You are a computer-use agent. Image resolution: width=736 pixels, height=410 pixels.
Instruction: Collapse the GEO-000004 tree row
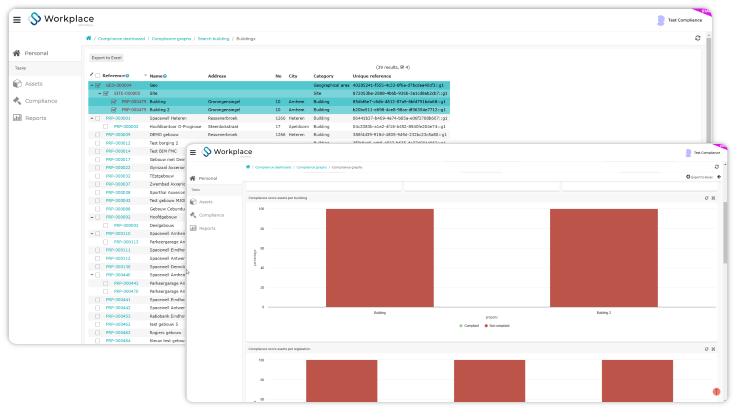(x=92, y=85)
